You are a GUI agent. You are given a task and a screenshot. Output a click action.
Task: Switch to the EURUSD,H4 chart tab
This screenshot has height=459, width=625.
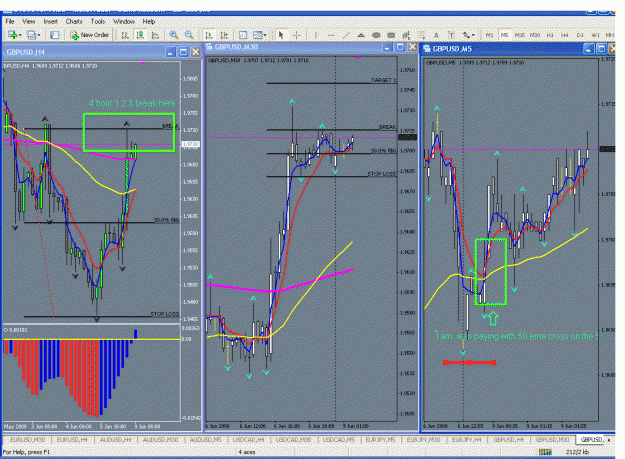[x=72, y=439]
